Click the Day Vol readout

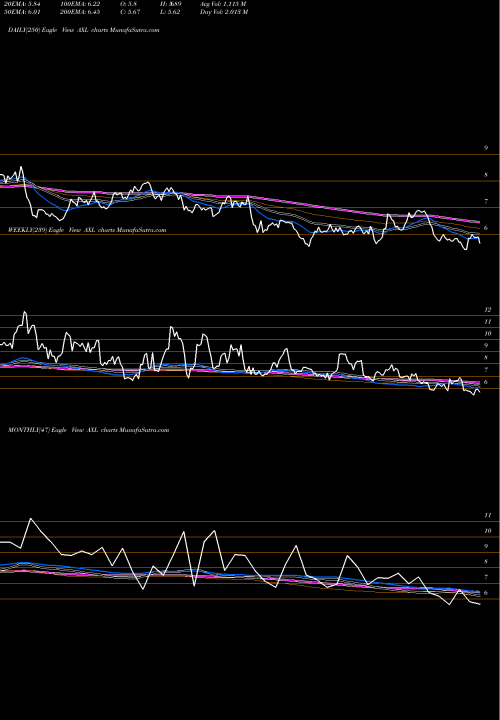pyautogui.click(x=224, y=12)
